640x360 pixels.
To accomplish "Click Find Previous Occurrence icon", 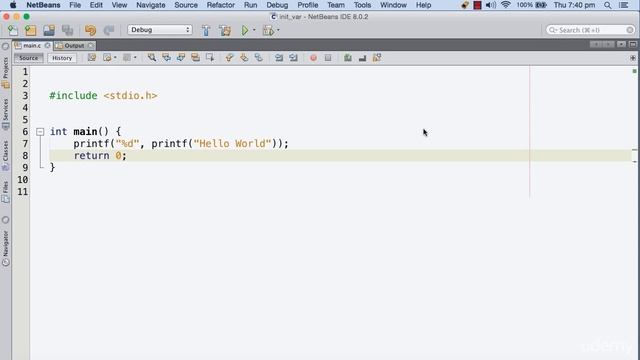I will point(167,58).
